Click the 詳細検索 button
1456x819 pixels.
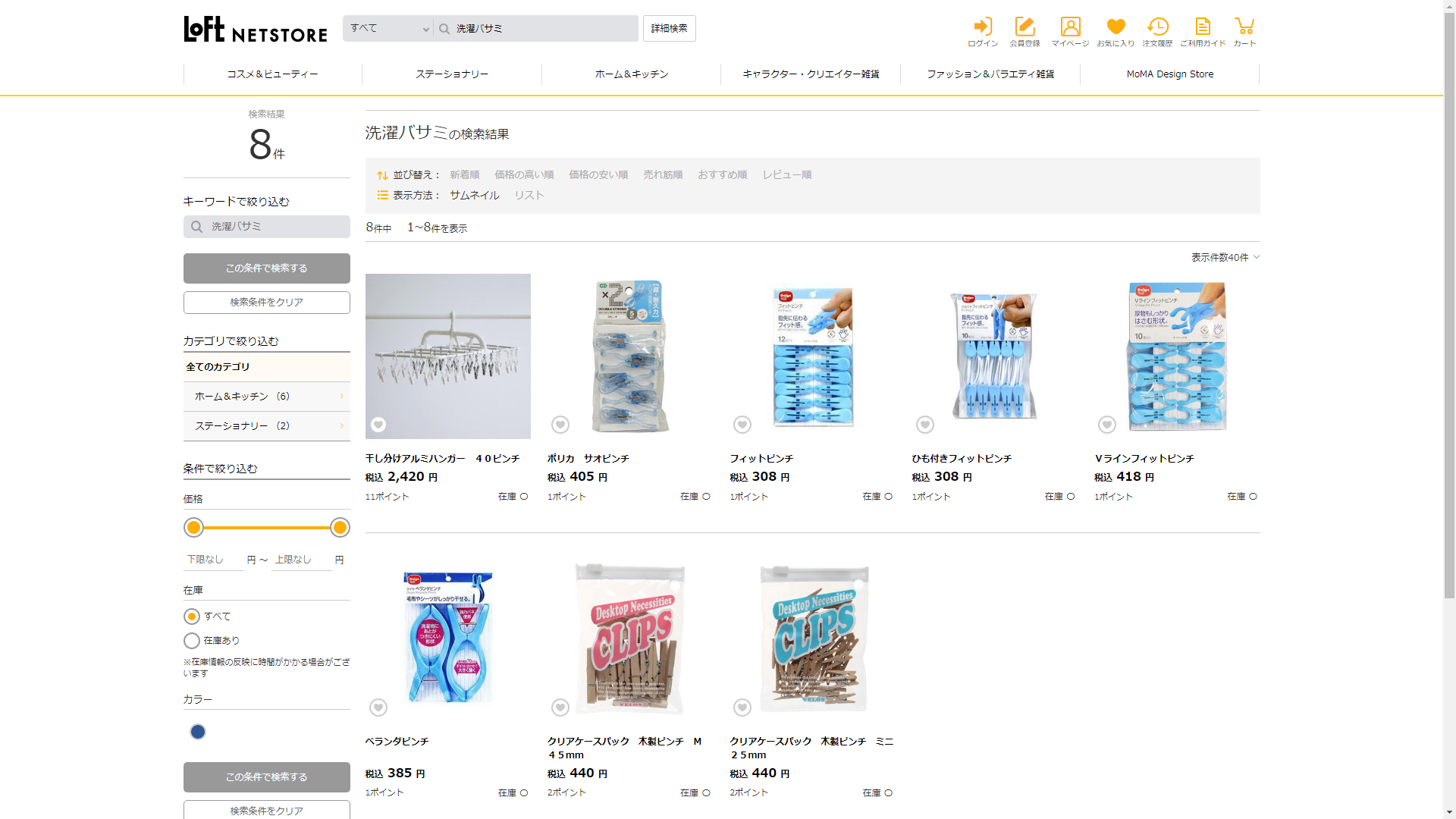669,29
